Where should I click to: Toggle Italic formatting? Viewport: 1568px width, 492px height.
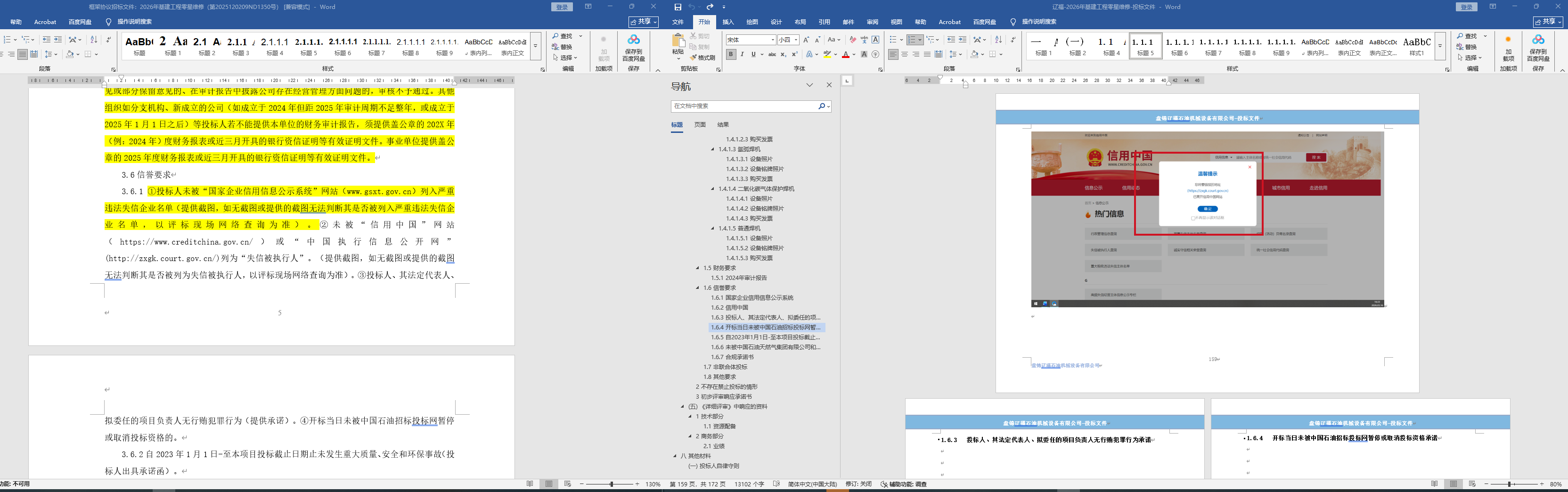pyautogui.click(x=742, y=54)
